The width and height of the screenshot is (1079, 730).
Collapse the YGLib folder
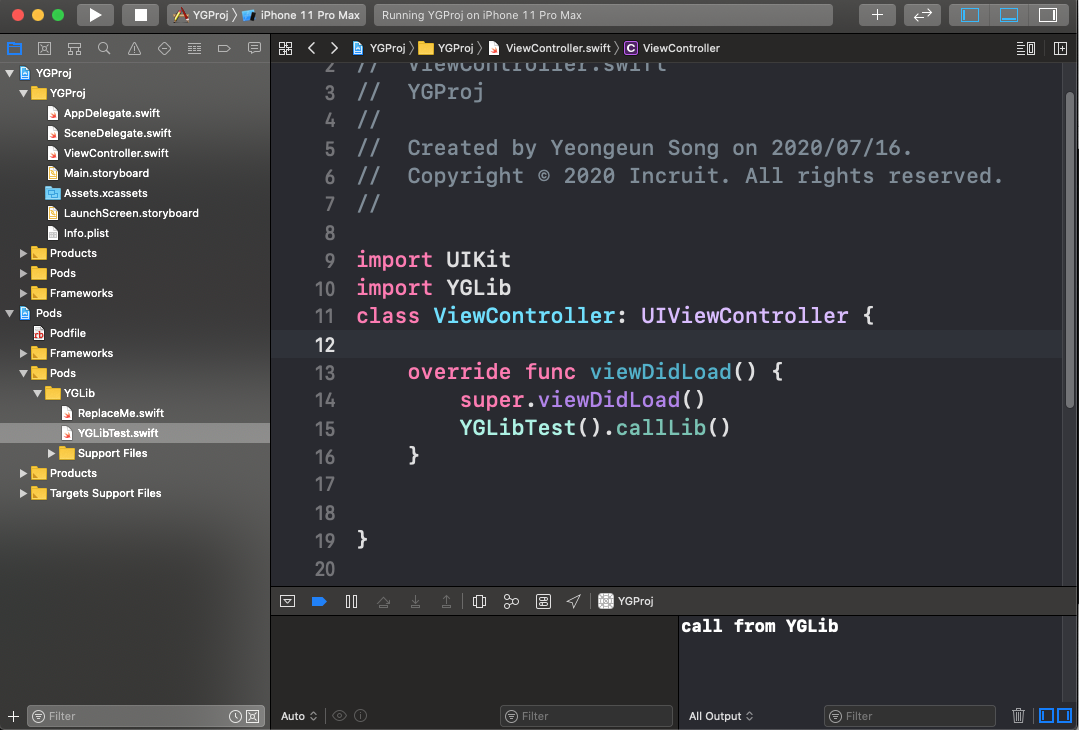click(38, 394)
